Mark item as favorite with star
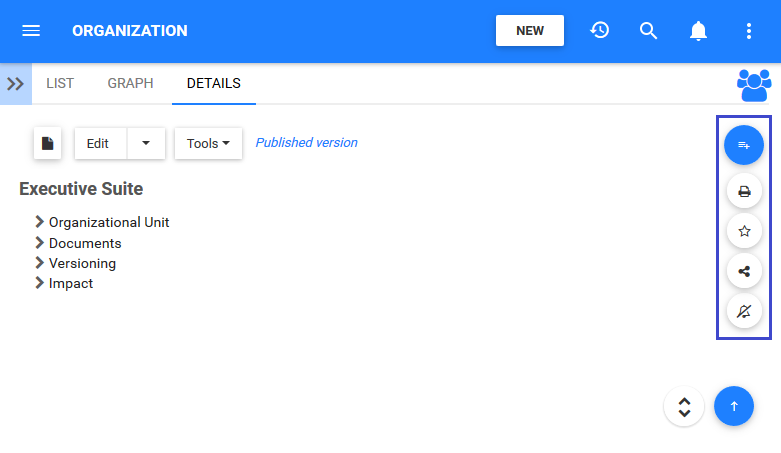The image size is (781, 453). coord(744,231)
